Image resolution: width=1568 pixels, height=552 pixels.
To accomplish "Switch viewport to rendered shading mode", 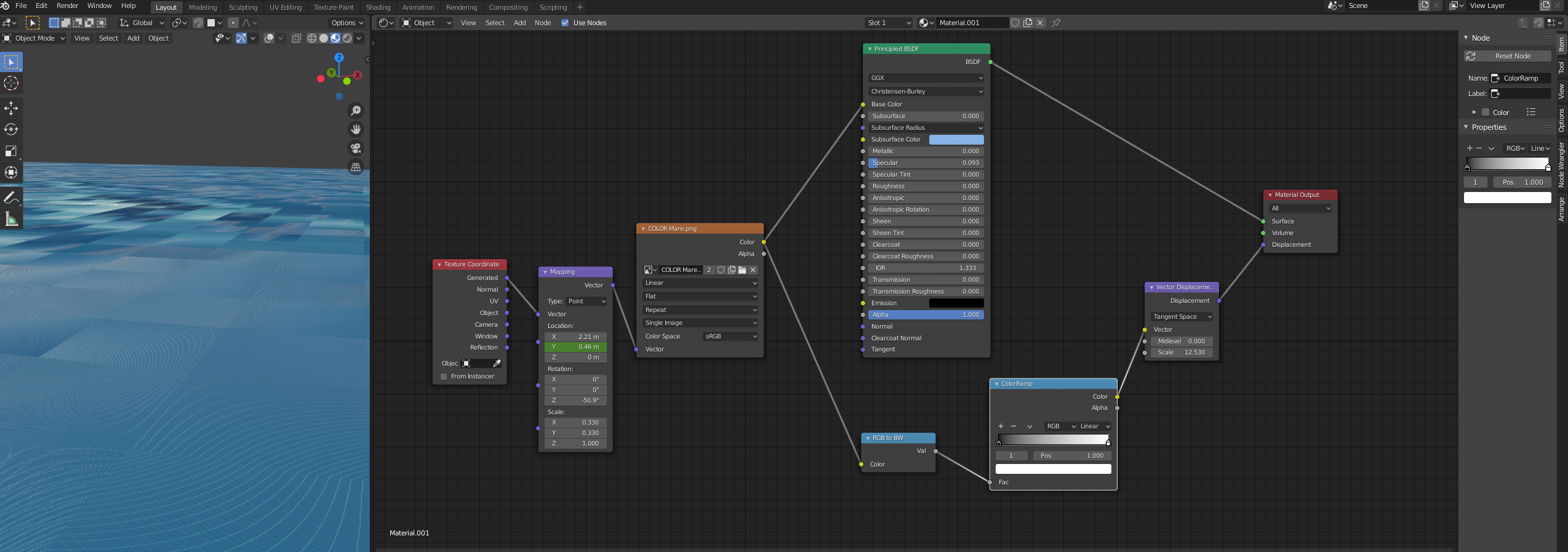I will [x=347, y=38].
